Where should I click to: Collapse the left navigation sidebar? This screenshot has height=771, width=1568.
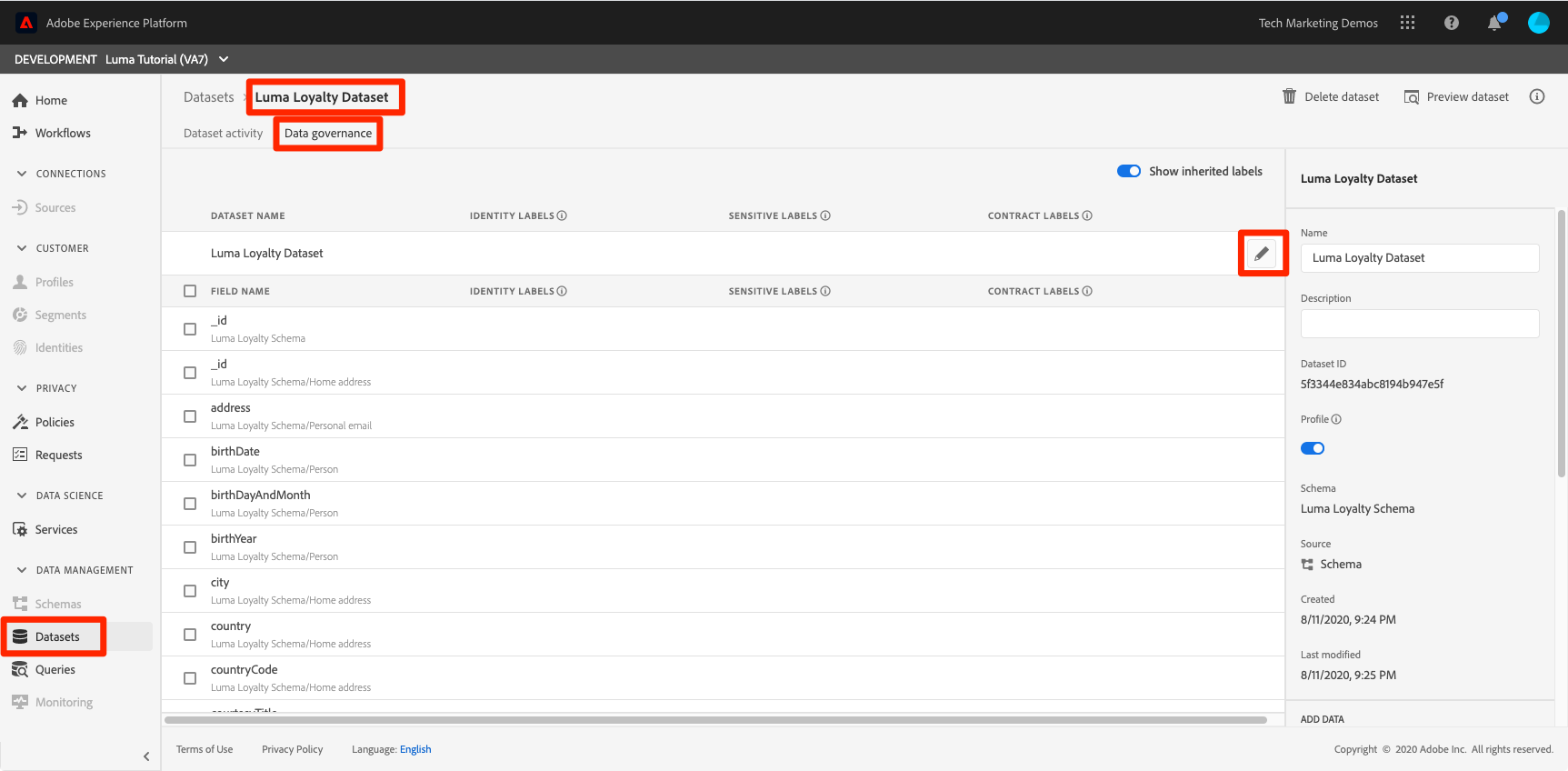click(x=146, y=756)
